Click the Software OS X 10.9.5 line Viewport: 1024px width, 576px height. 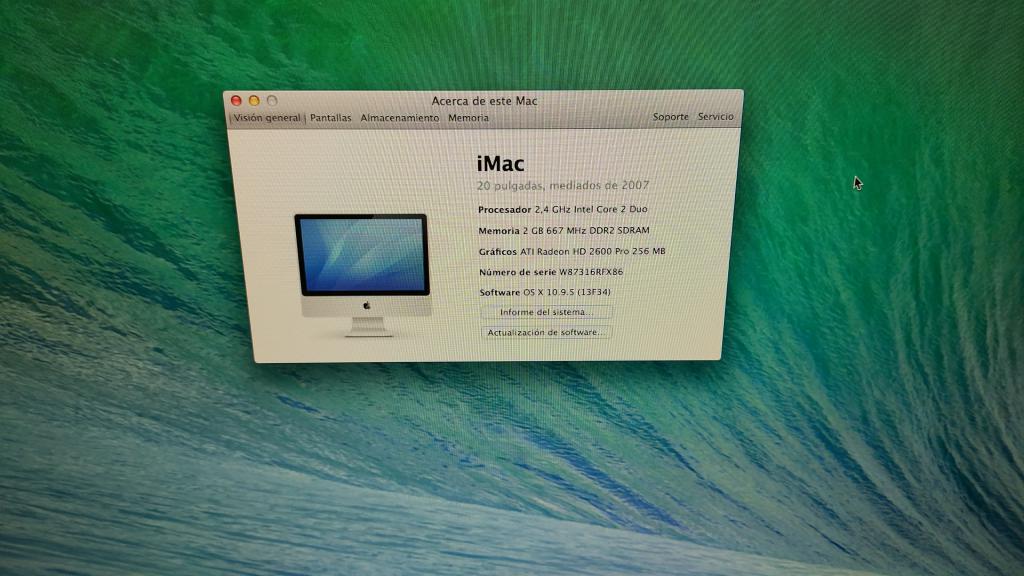(545, 293)
